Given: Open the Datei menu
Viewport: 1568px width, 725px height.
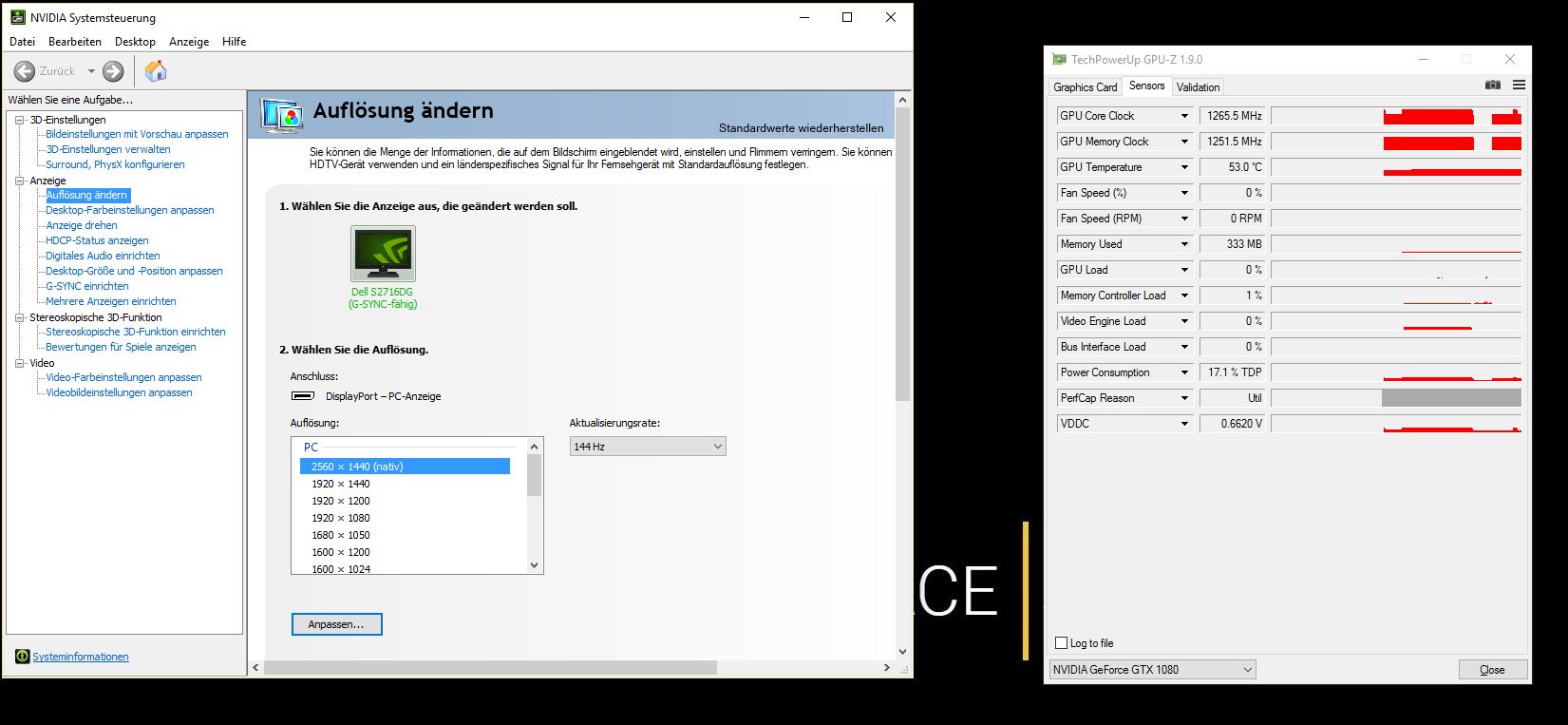Looking at the screenshot, I should [22, 42].
